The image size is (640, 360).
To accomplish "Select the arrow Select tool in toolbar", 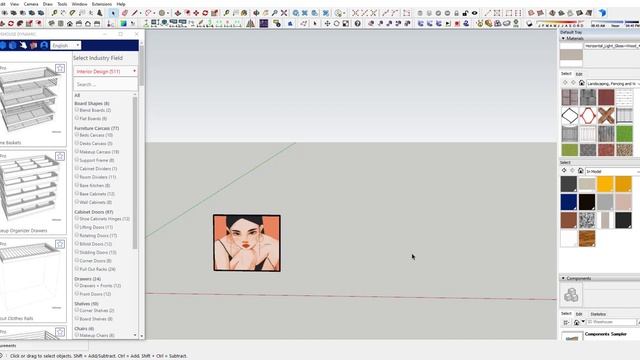I will tap(113, 13).
